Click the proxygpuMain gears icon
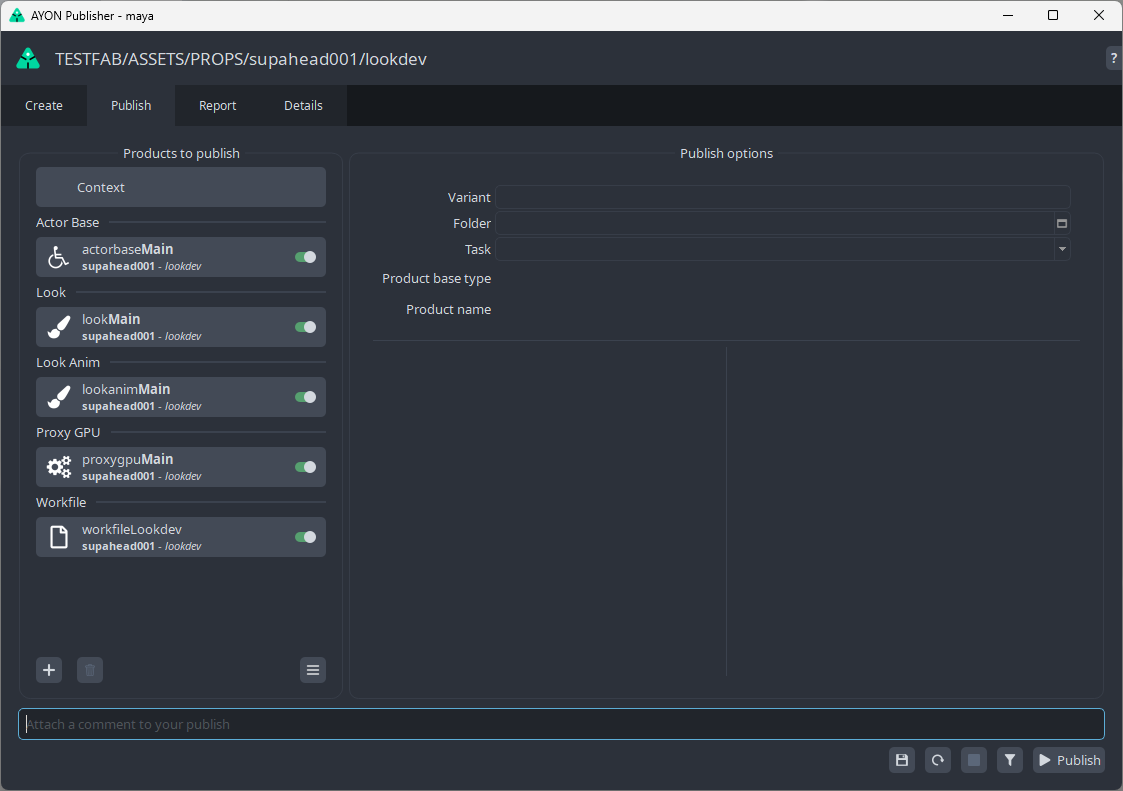 tap(59, 467)
